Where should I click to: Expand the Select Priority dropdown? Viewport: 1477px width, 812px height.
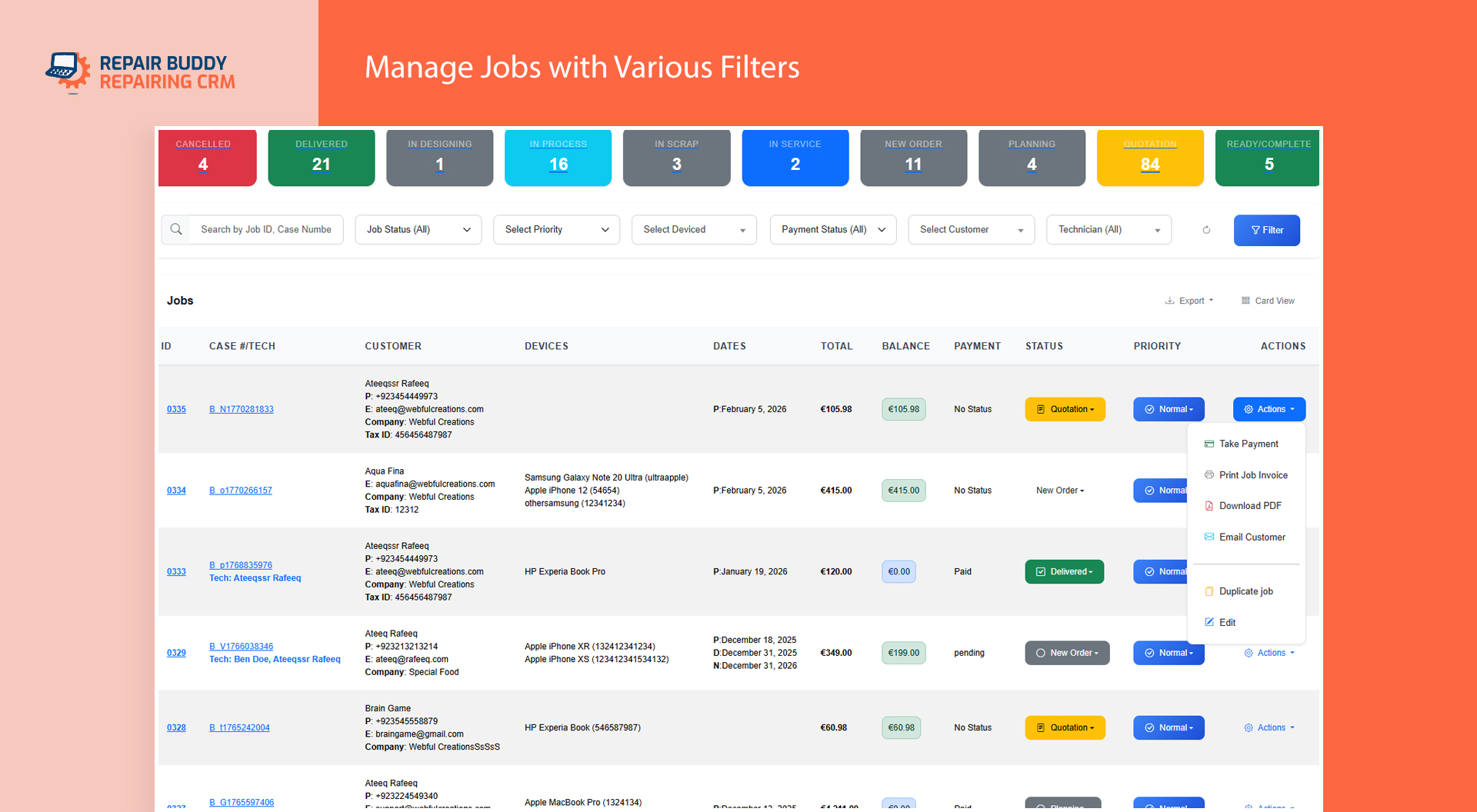click(x=556, y=230)
